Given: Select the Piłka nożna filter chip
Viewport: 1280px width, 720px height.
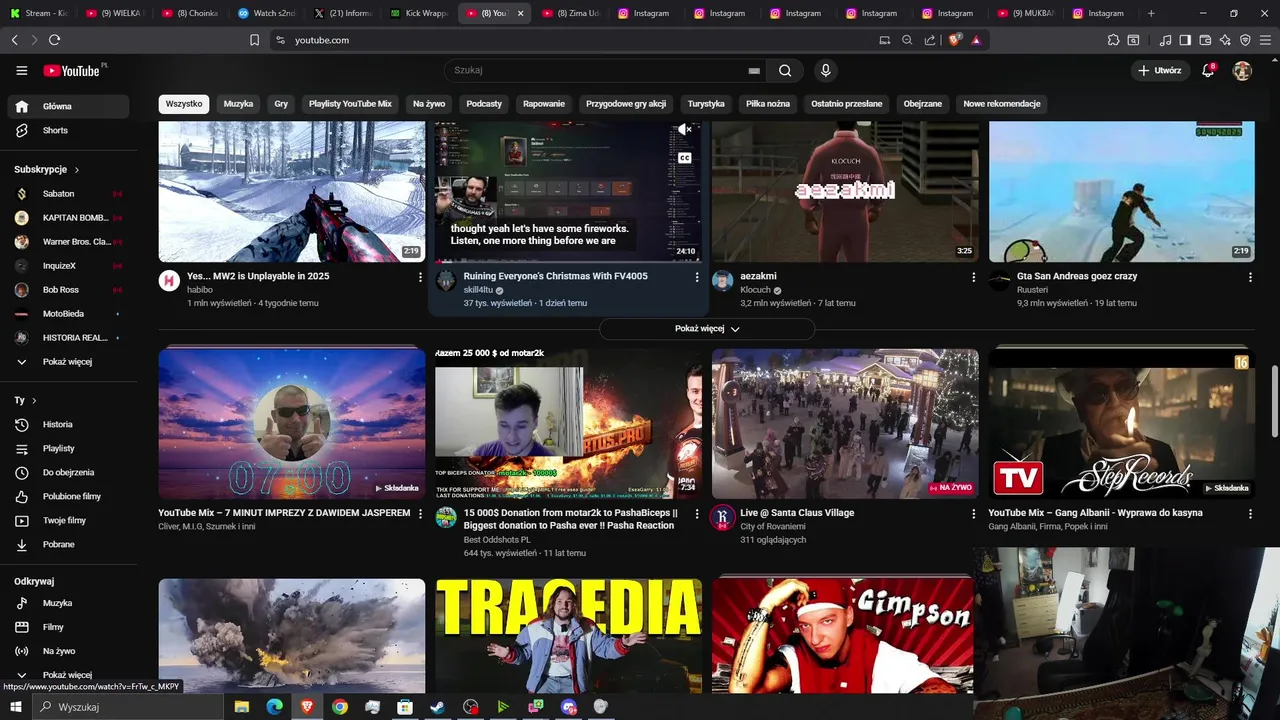Looking at the screenshot, I should [768, 104].
